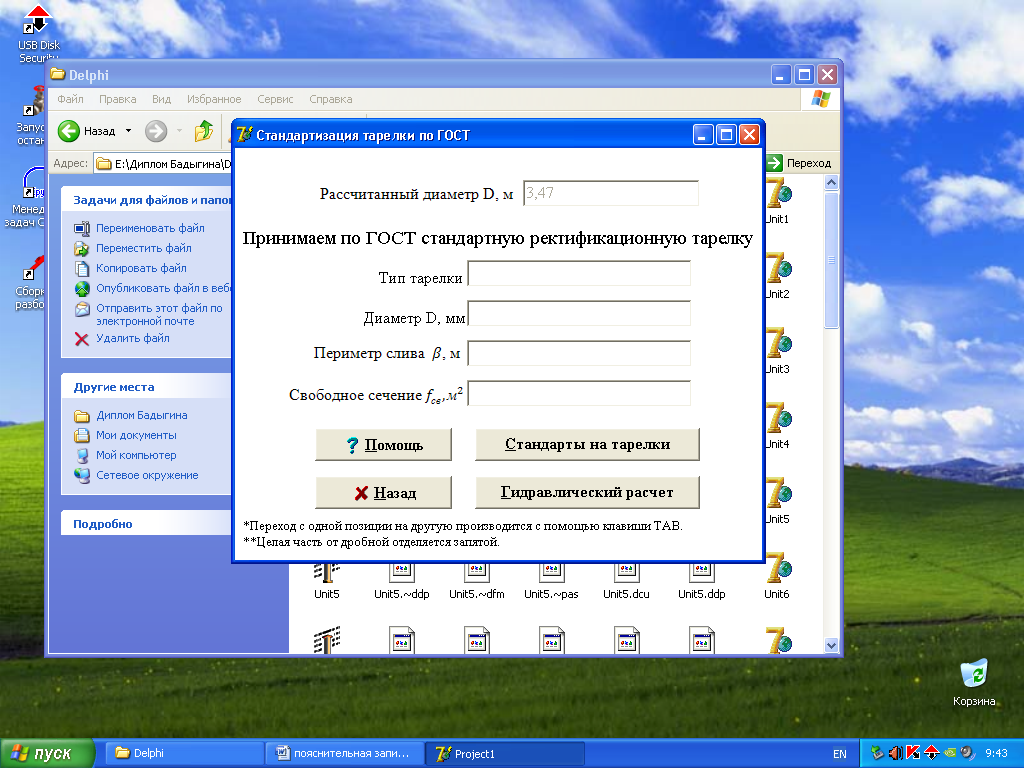Open the Правка menu

[118, 99]
